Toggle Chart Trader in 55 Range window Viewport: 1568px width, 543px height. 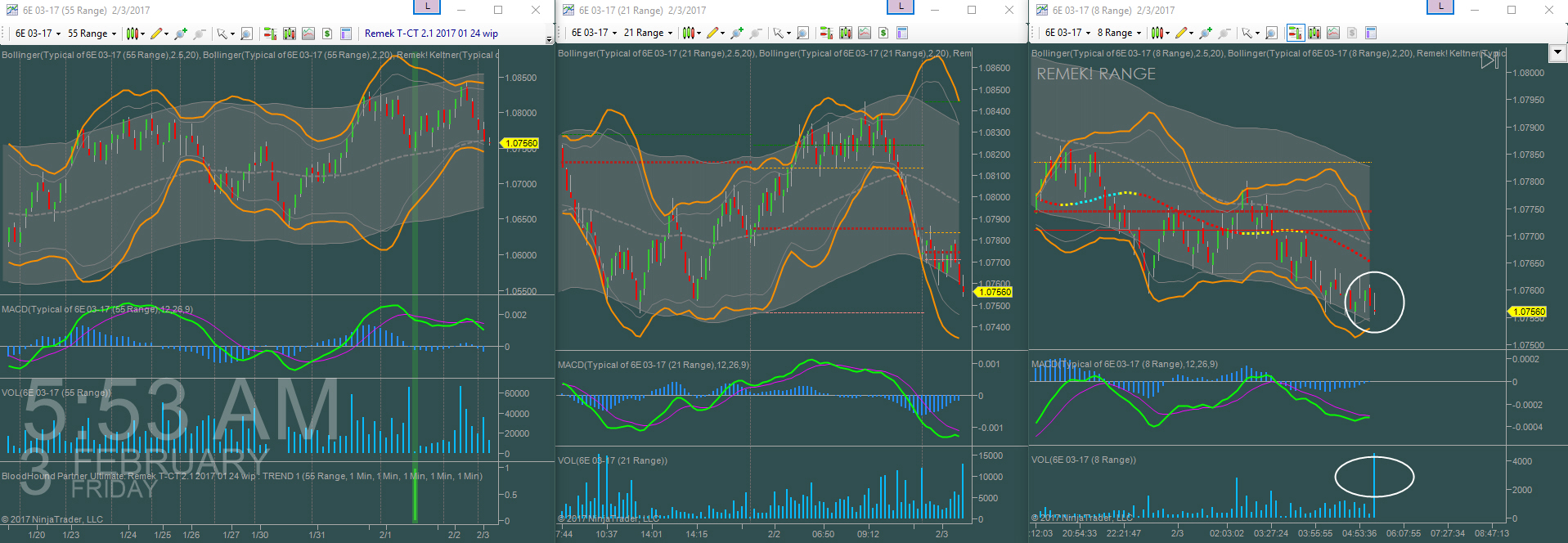click(270, 34)
